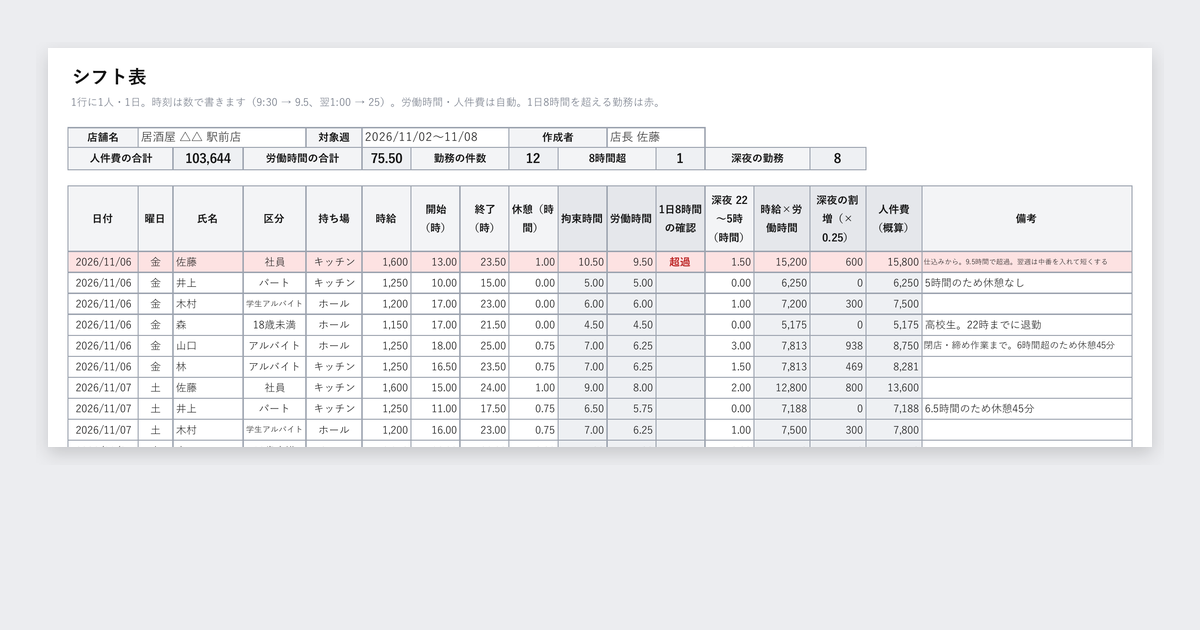Select the 氏名 column header
Viewport: 1200px width, 630px height.
208,218
